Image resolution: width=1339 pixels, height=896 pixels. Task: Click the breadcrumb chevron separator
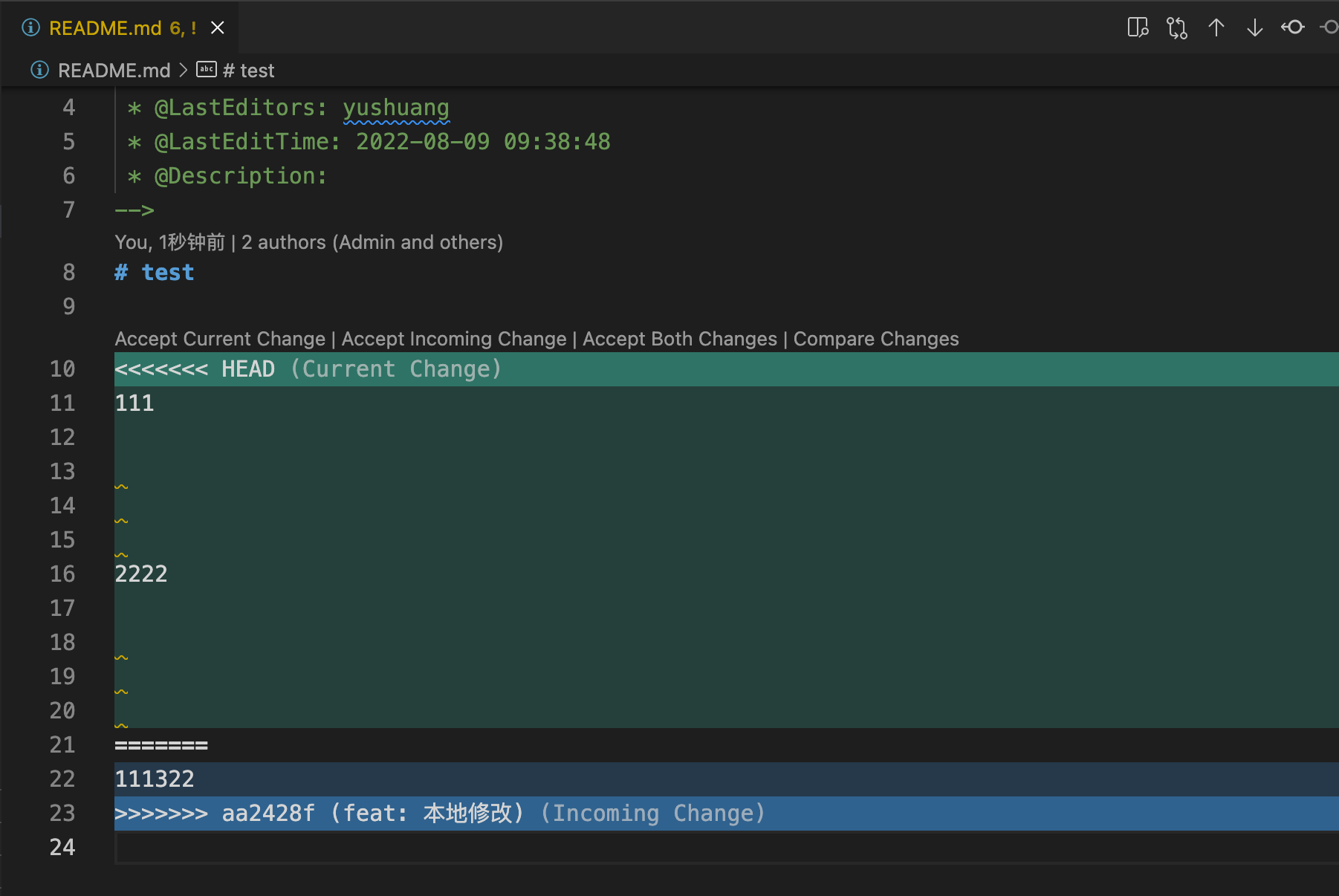coord(184,71)
